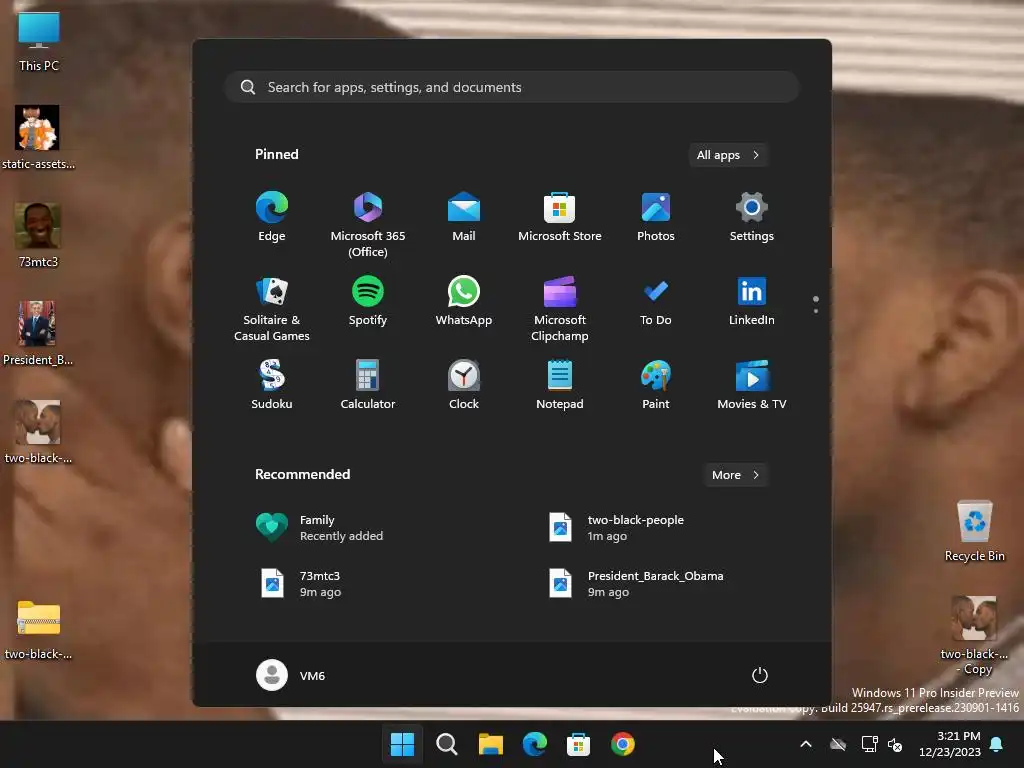The height and width of the screenshot is (768, 1024).
Task: Open Edge from pinned apps
Action: [x=272, y=218]
